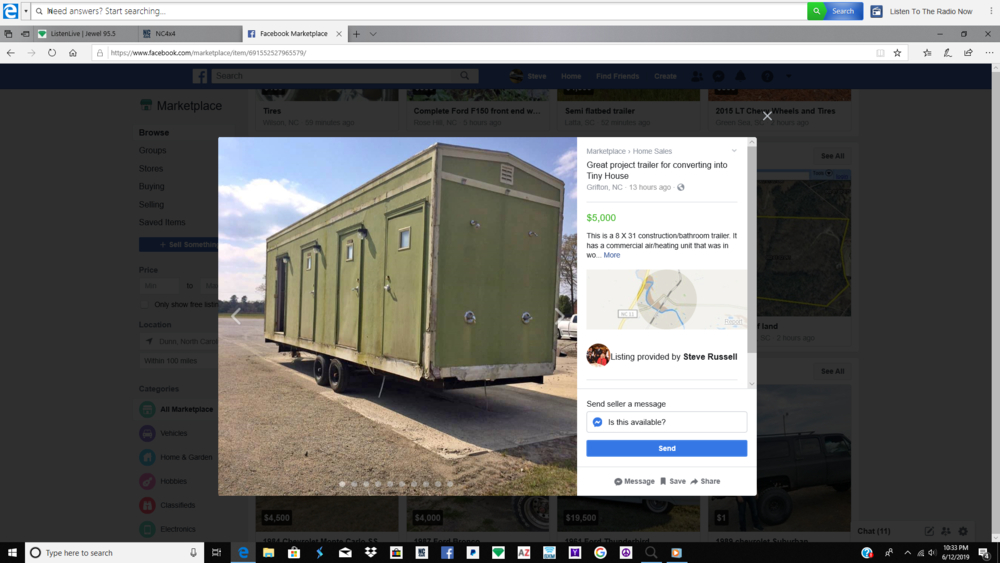Share this page from Edge toolbar
This screenshot has height=563, width=1000.
(968, 53)
